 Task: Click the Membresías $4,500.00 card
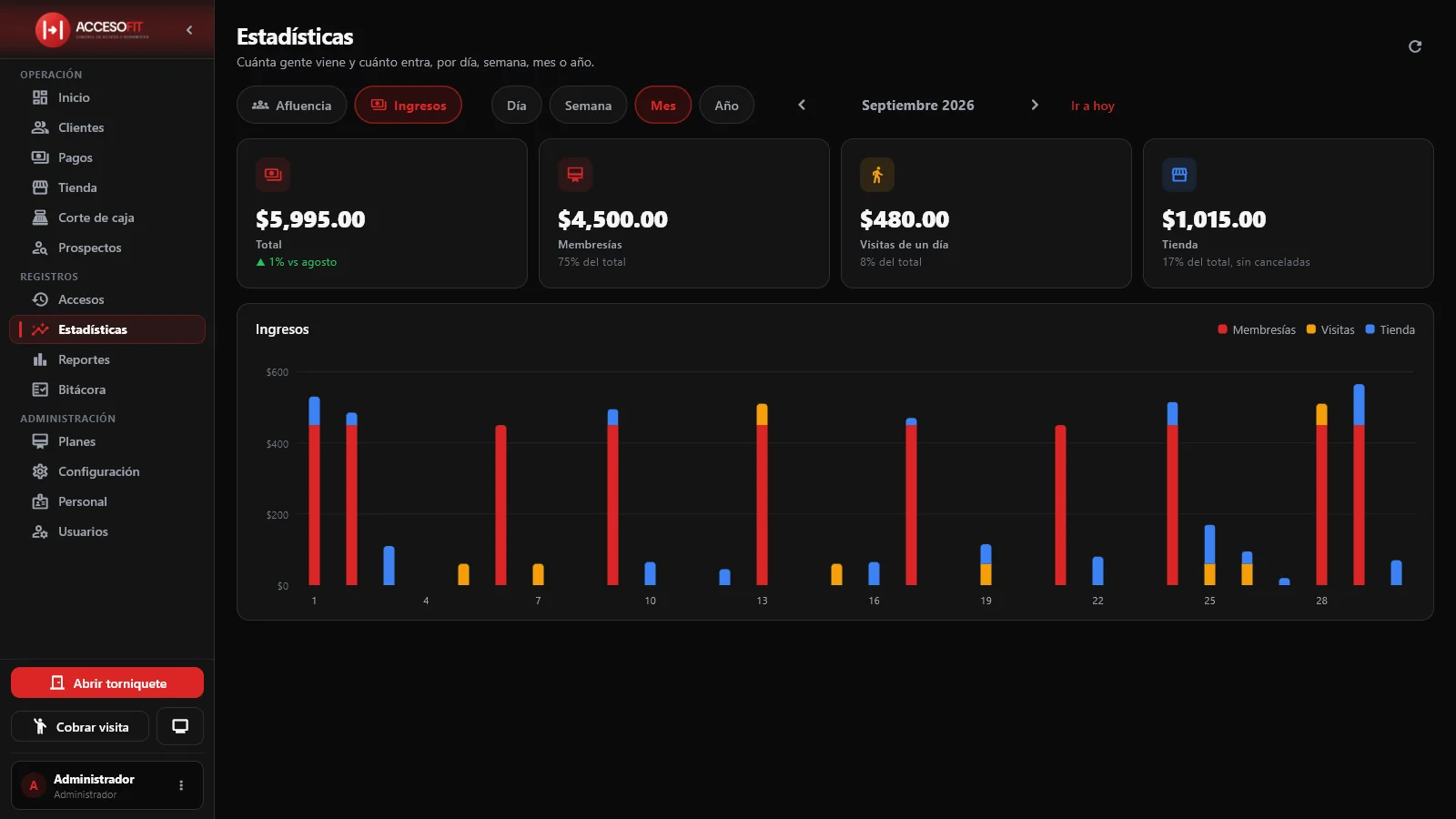click(684, 213)
